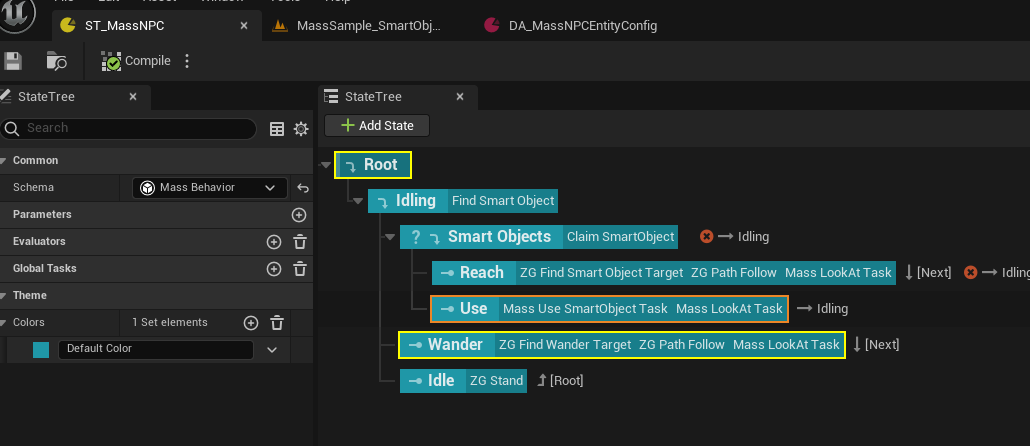Add a Colors element with the plus icon
Viewport: 1030px width, 446px height.
click(x=251, y=323)
